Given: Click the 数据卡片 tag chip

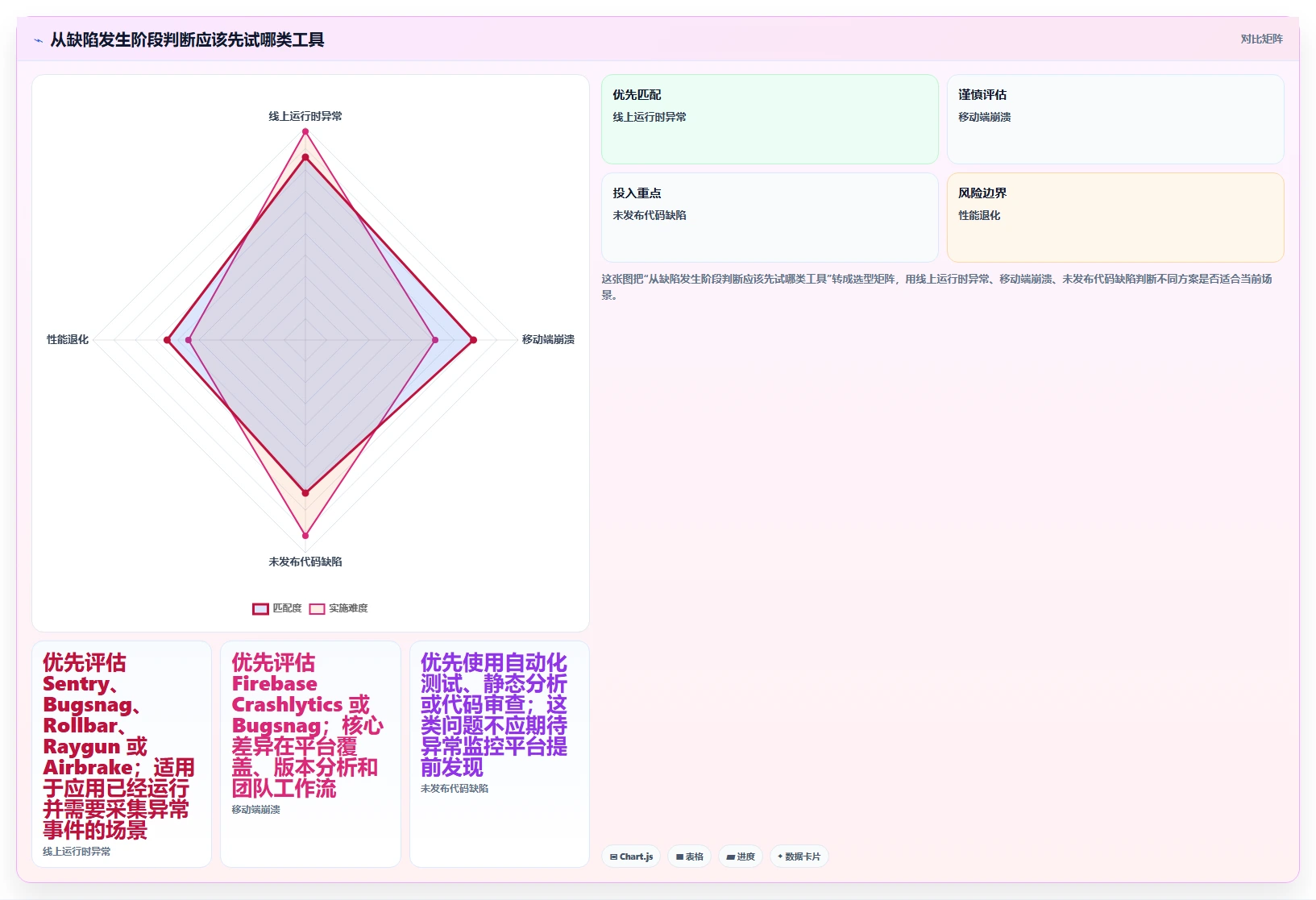Looking at the screenshot, I should coord(799,856).
